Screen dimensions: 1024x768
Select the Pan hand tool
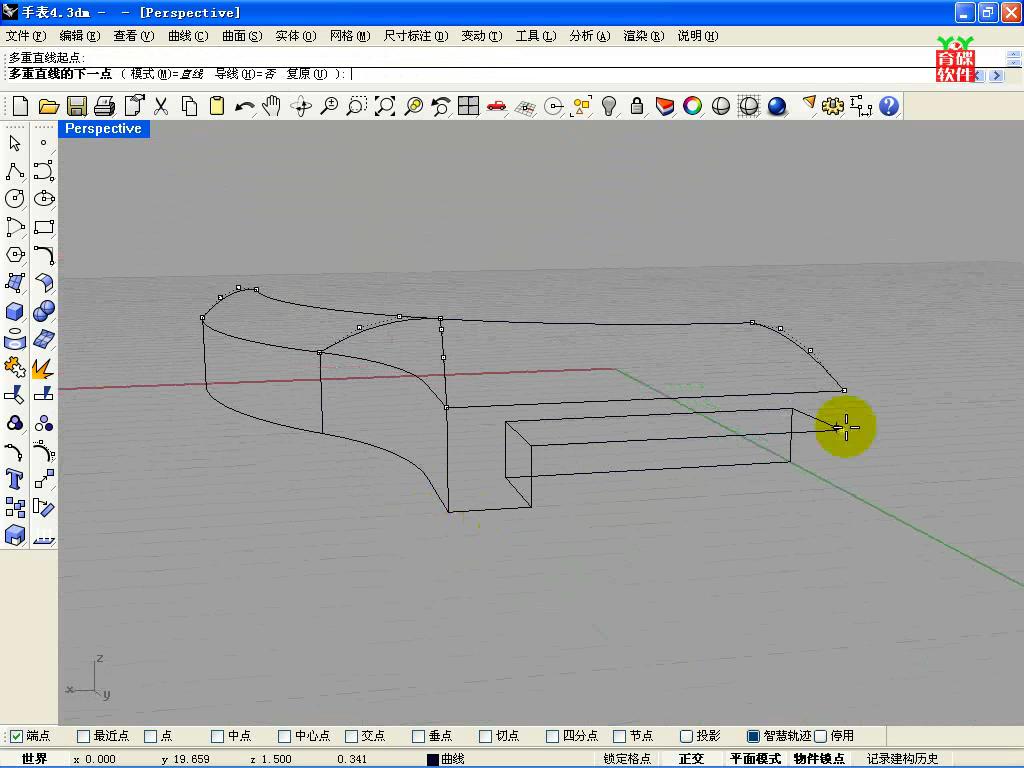pyautogui.click(x=272, y=106)
